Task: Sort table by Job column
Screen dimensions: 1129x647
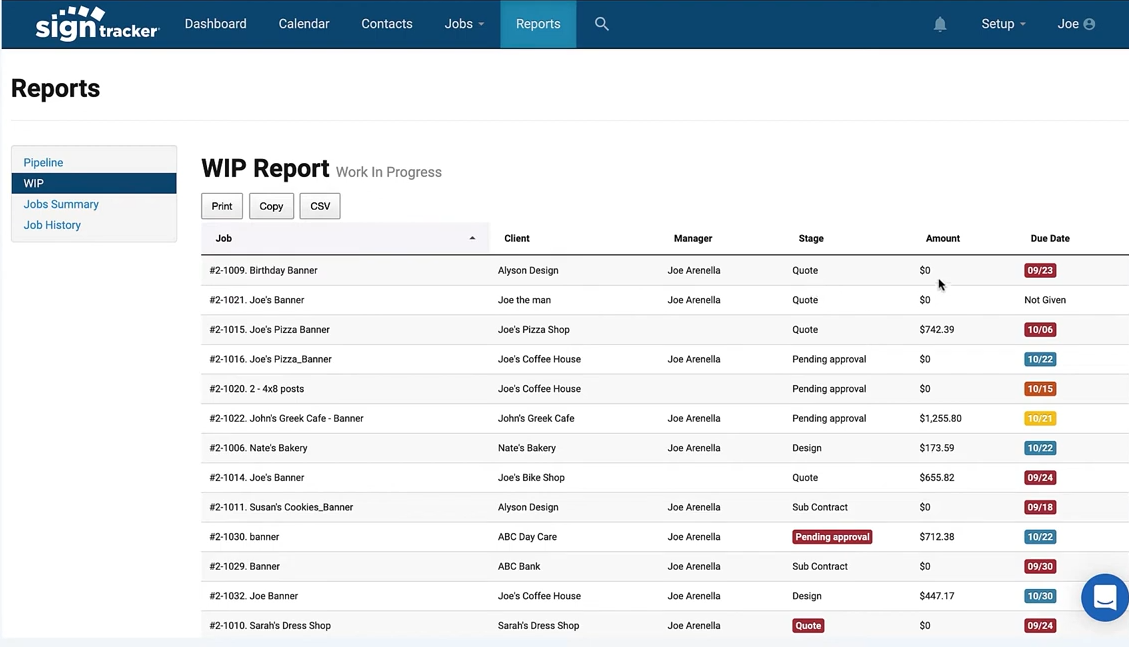Action: click(345, 238)
